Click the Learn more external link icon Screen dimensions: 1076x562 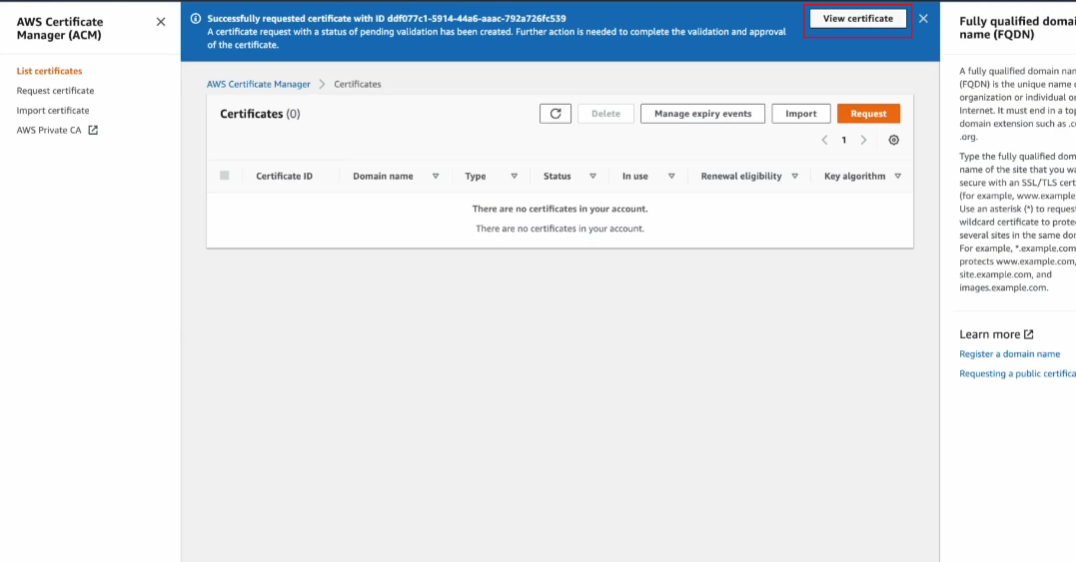[x=1029, y=334]
